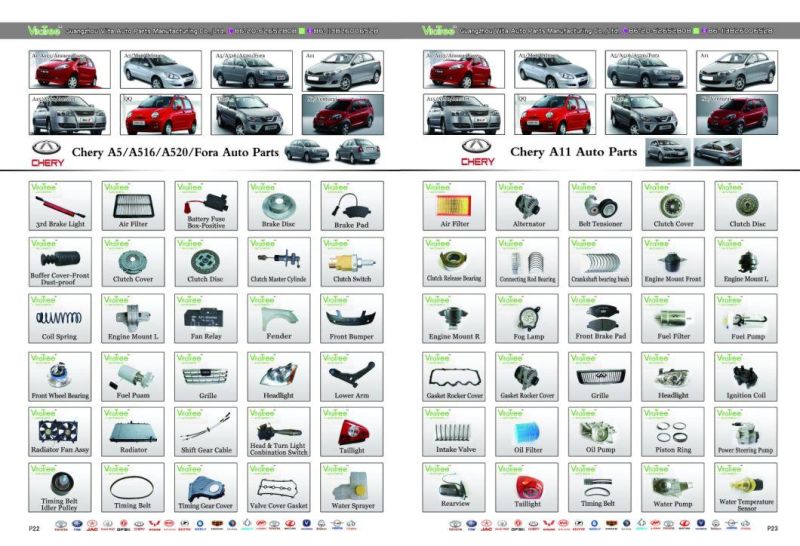Select the blue Oil Filter card

tap(527, 432)
